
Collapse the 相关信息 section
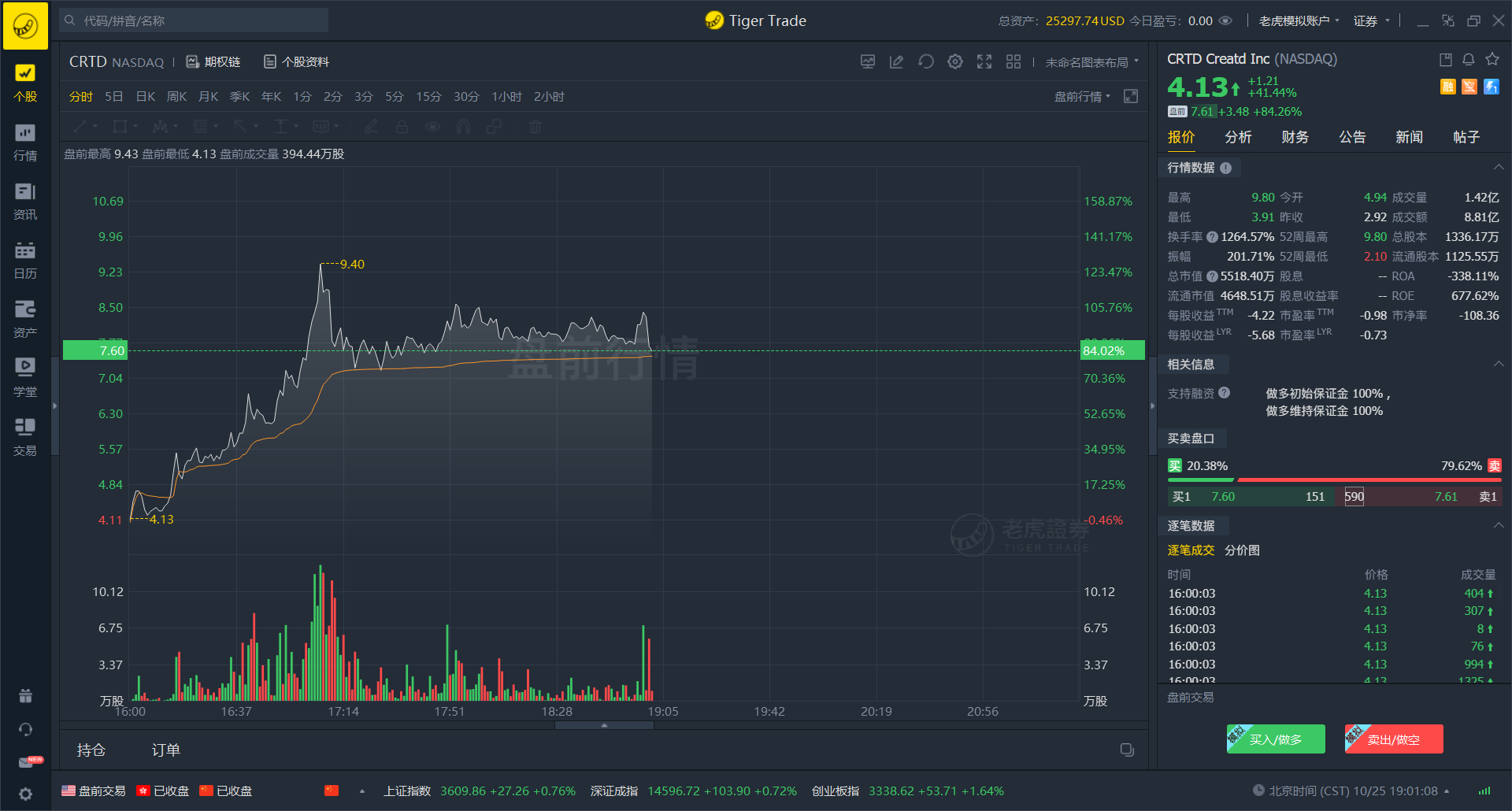[x=1499, y=364]
